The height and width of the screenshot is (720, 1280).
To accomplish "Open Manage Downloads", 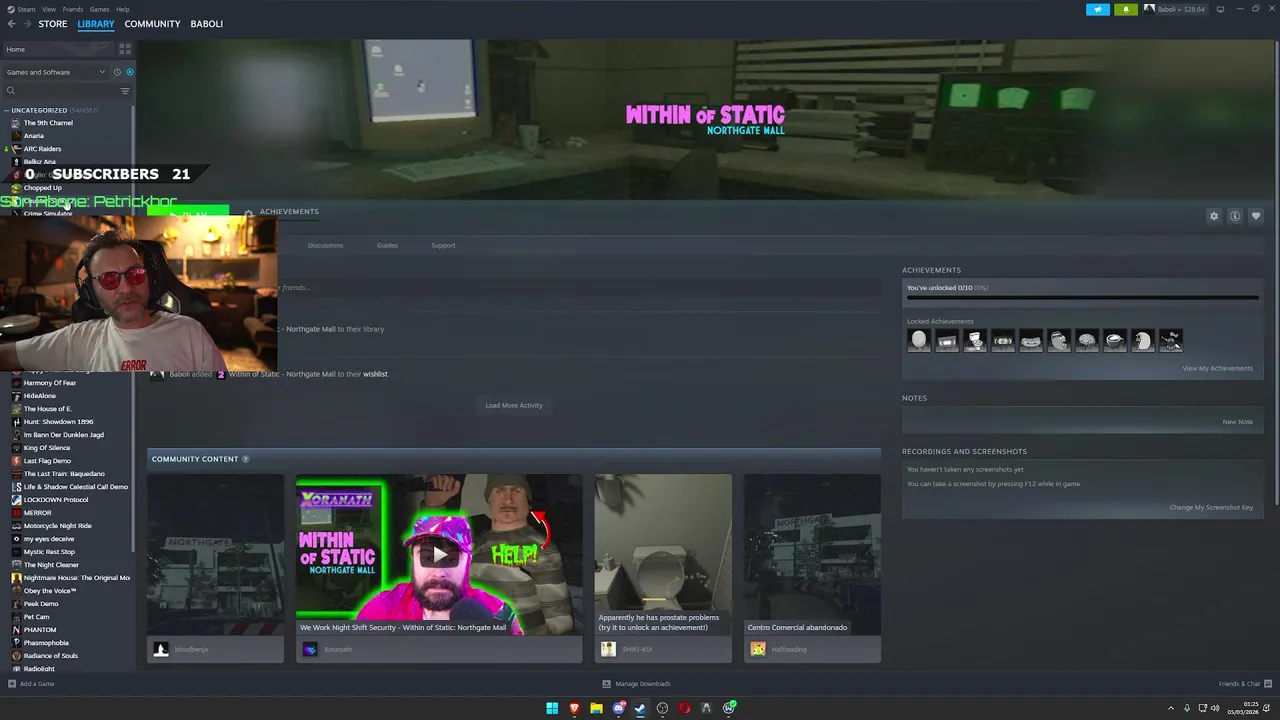I will coord(636,684).
